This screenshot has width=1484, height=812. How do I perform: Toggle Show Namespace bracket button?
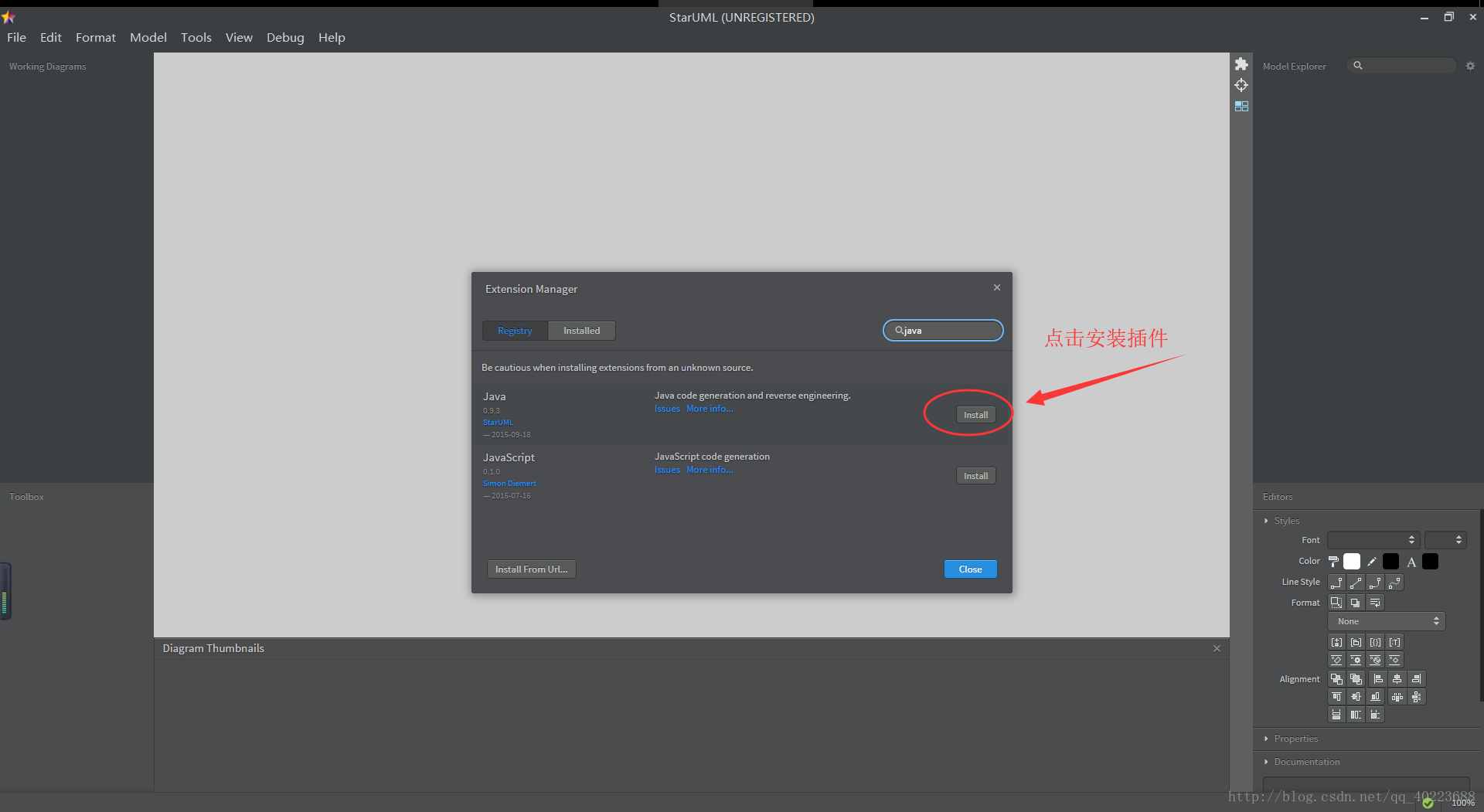pyautogui.click(x=1356, y=642)
